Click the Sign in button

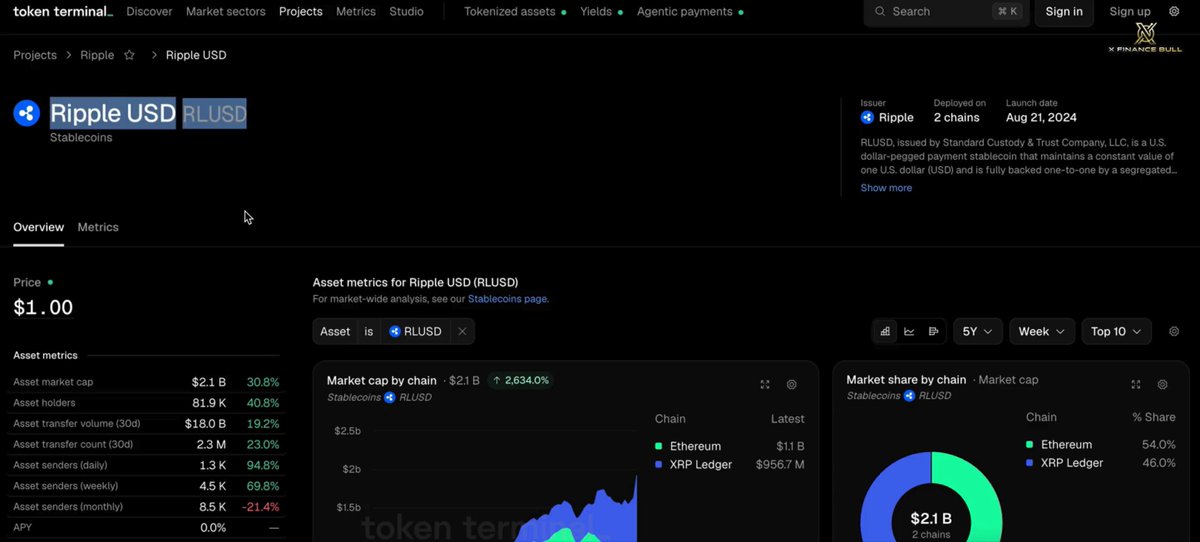(1064, 11)
